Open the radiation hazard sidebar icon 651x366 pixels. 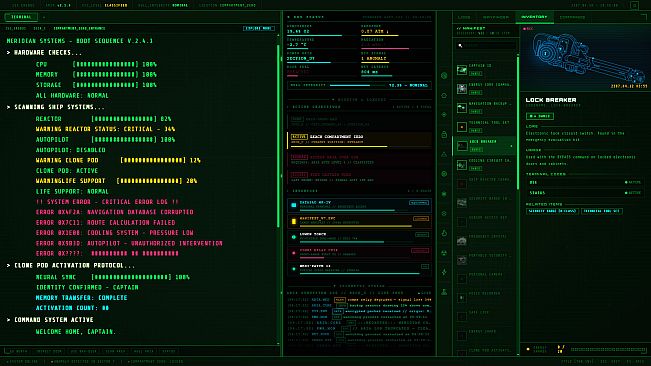coord(444,253)
